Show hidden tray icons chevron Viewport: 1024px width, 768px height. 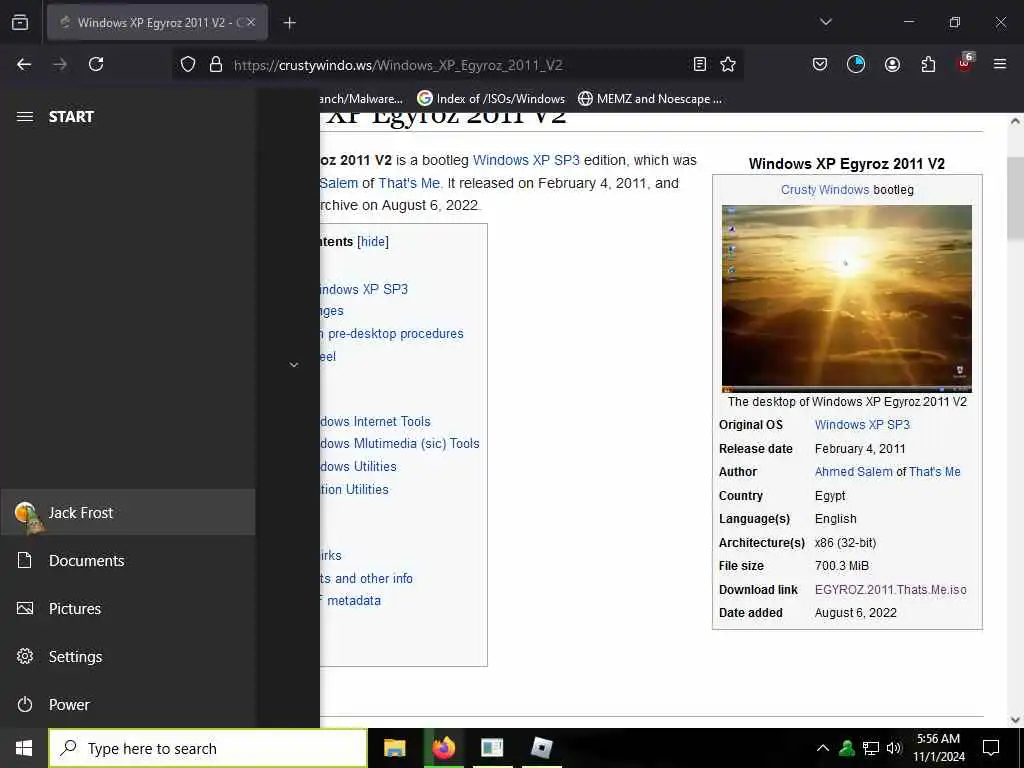[823, 748]
